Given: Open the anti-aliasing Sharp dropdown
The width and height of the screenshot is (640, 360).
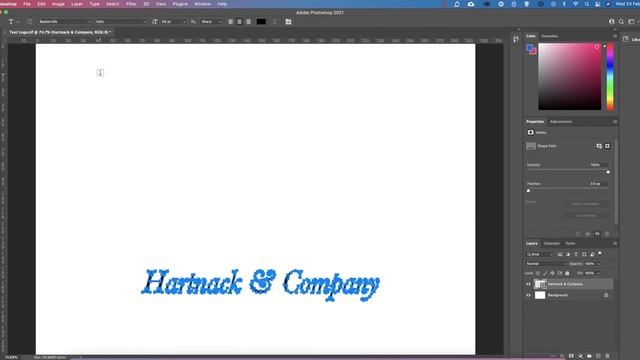Looking at the screenshot, I should click(211, 22).
